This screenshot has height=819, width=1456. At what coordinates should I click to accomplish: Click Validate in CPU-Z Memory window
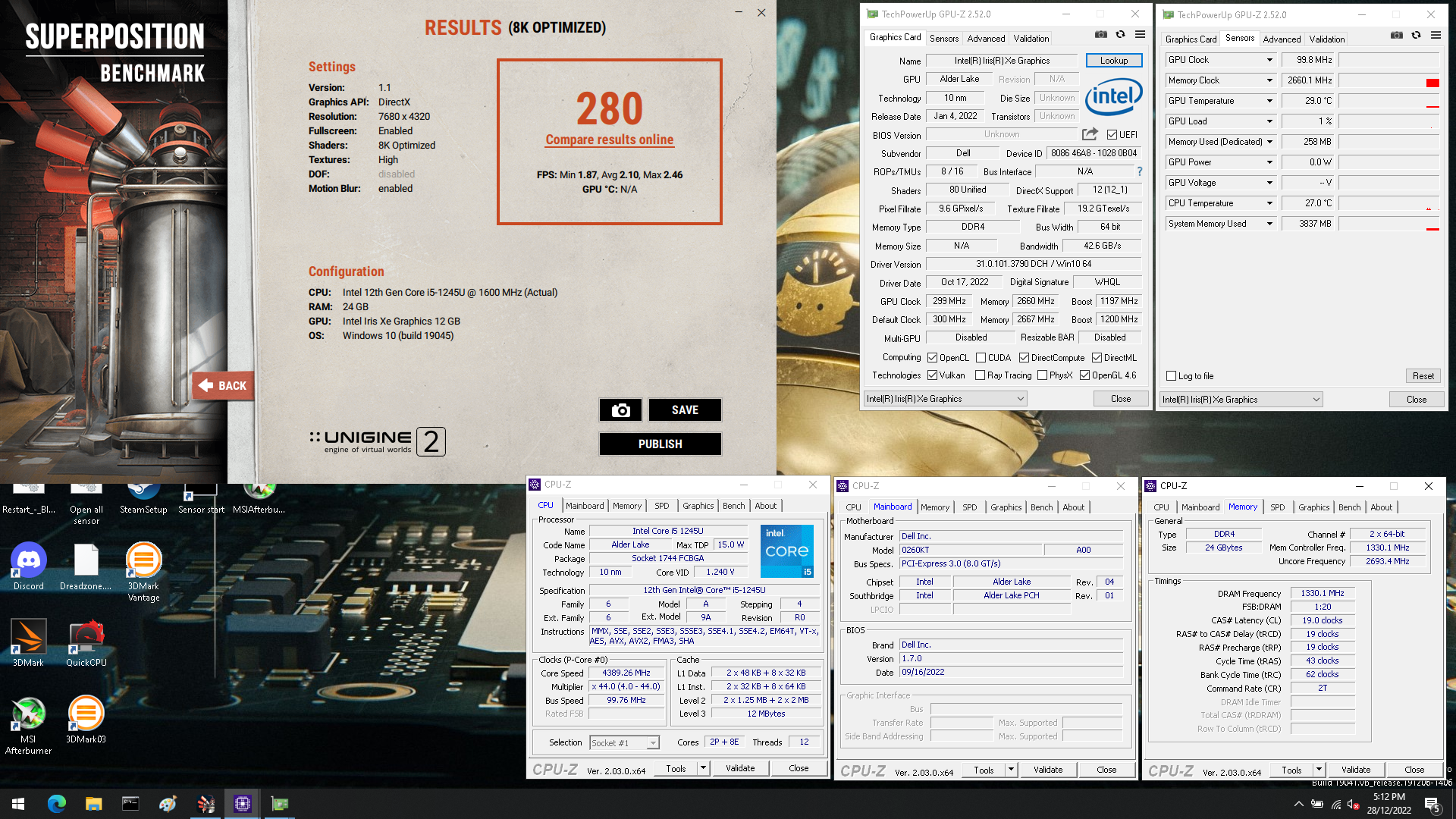pyautogui.click(x=1356, y=770)
